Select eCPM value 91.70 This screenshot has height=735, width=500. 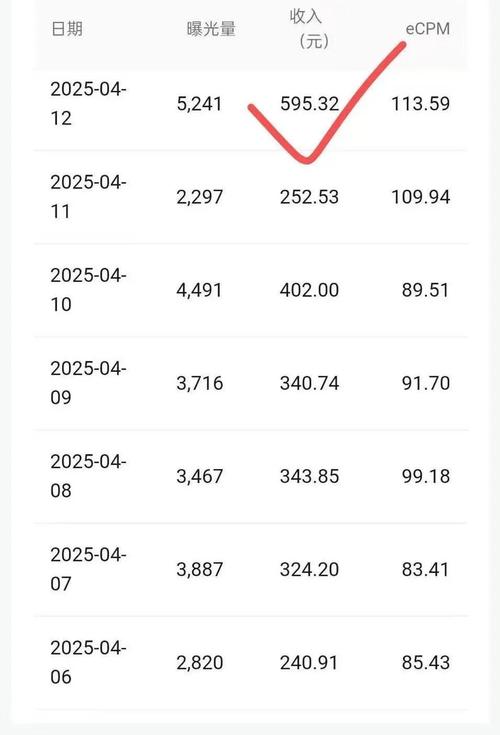click(x=426, y=383)
